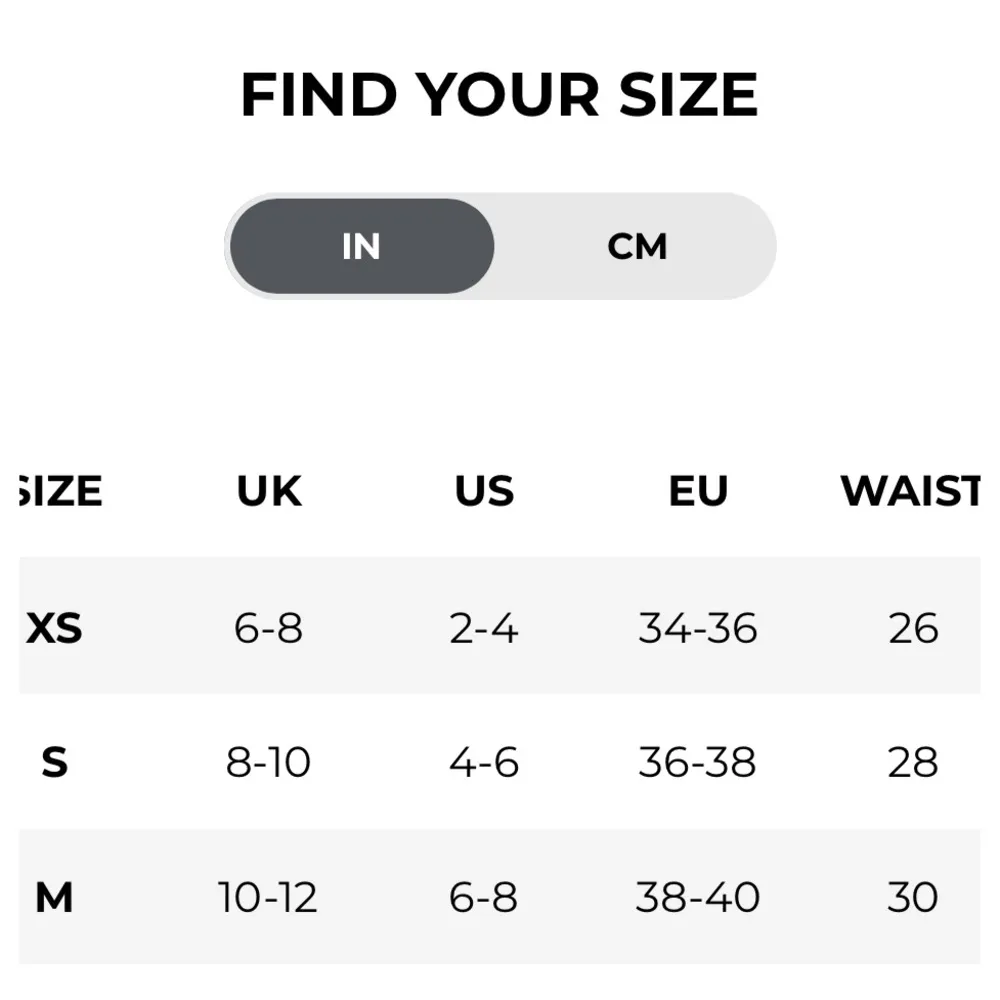
Task: Click the waist value 28
Action: click(x=913, y=763)
